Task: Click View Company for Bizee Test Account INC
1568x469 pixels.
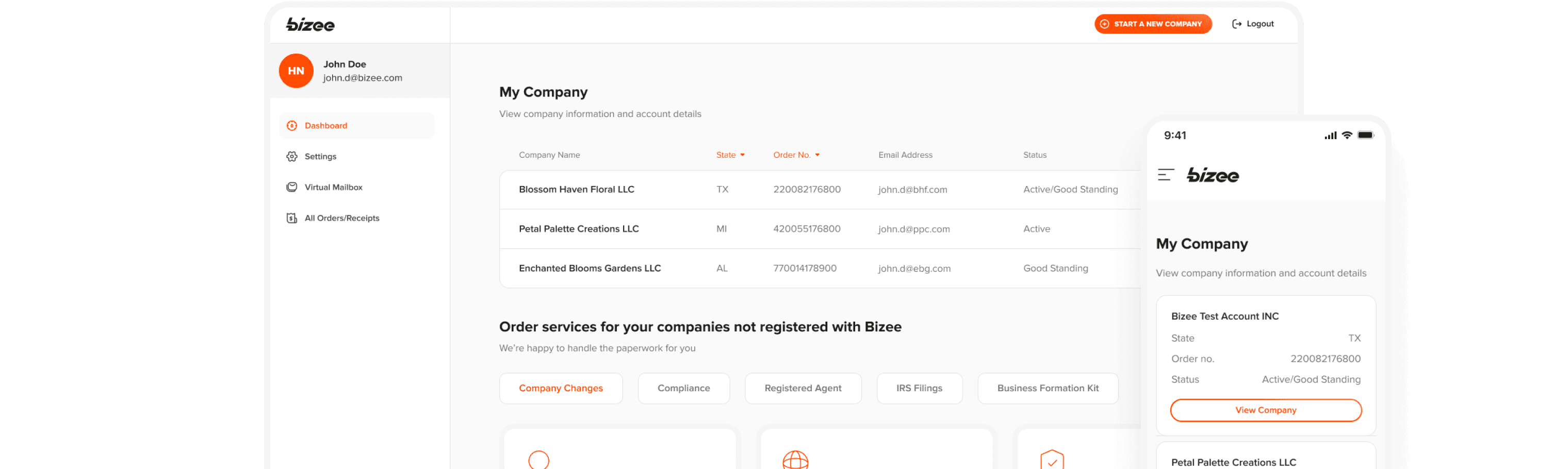Action: 1266,411
